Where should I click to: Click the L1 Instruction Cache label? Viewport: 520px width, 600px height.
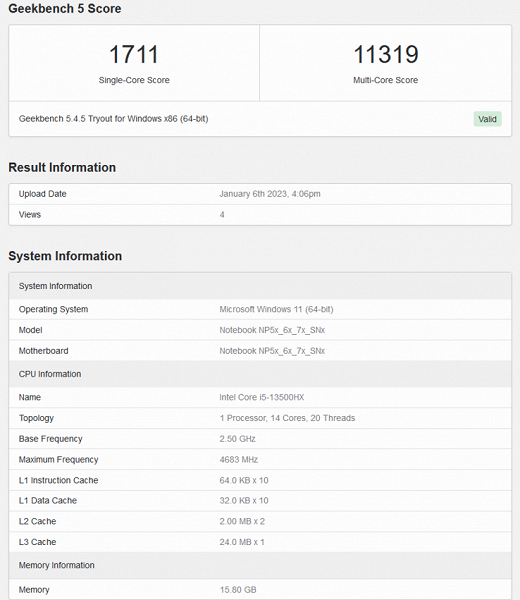(59, 480)
